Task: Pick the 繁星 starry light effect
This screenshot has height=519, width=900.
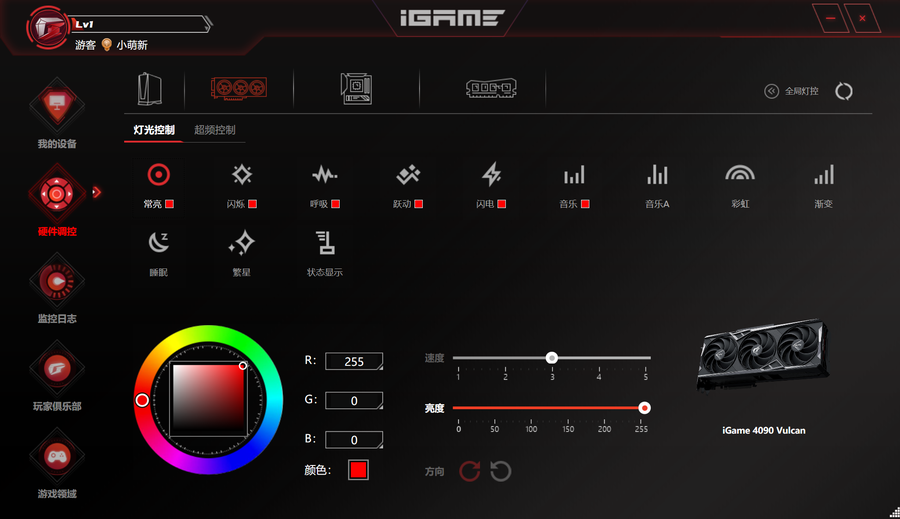Action: tap(241, 243)
